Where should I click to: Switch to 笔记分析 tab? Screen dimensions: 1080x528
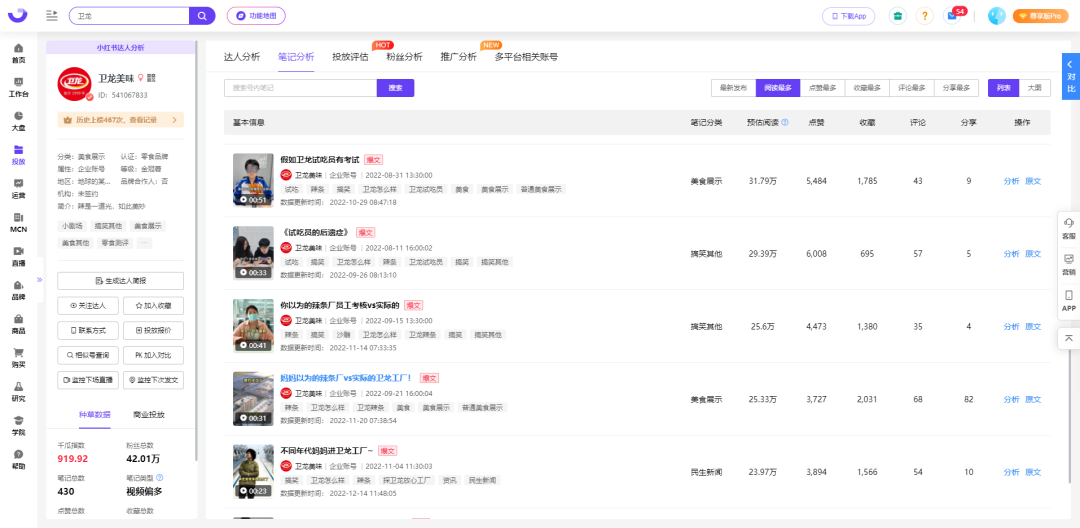coord(296,57)
